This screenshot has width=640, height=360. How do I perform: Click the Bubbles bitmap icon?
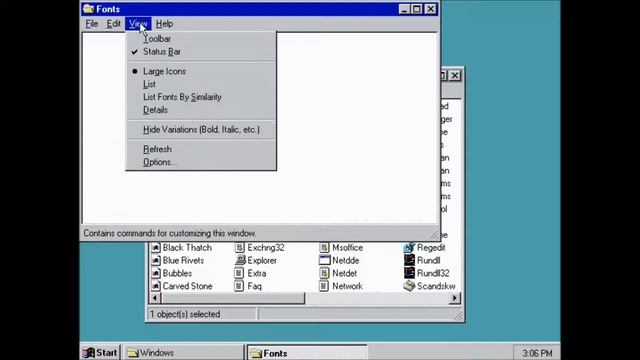click(156, 273)
